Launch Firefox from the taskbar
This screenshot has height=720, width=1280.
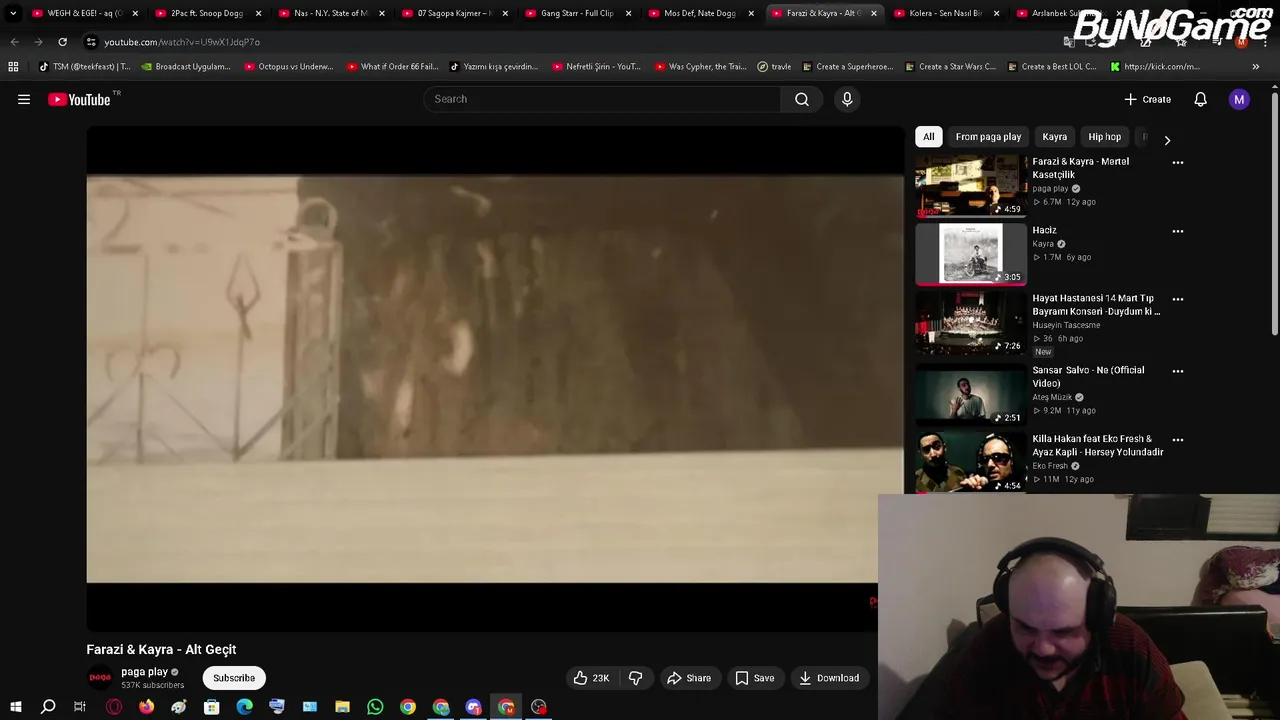(x=146, y=707)
